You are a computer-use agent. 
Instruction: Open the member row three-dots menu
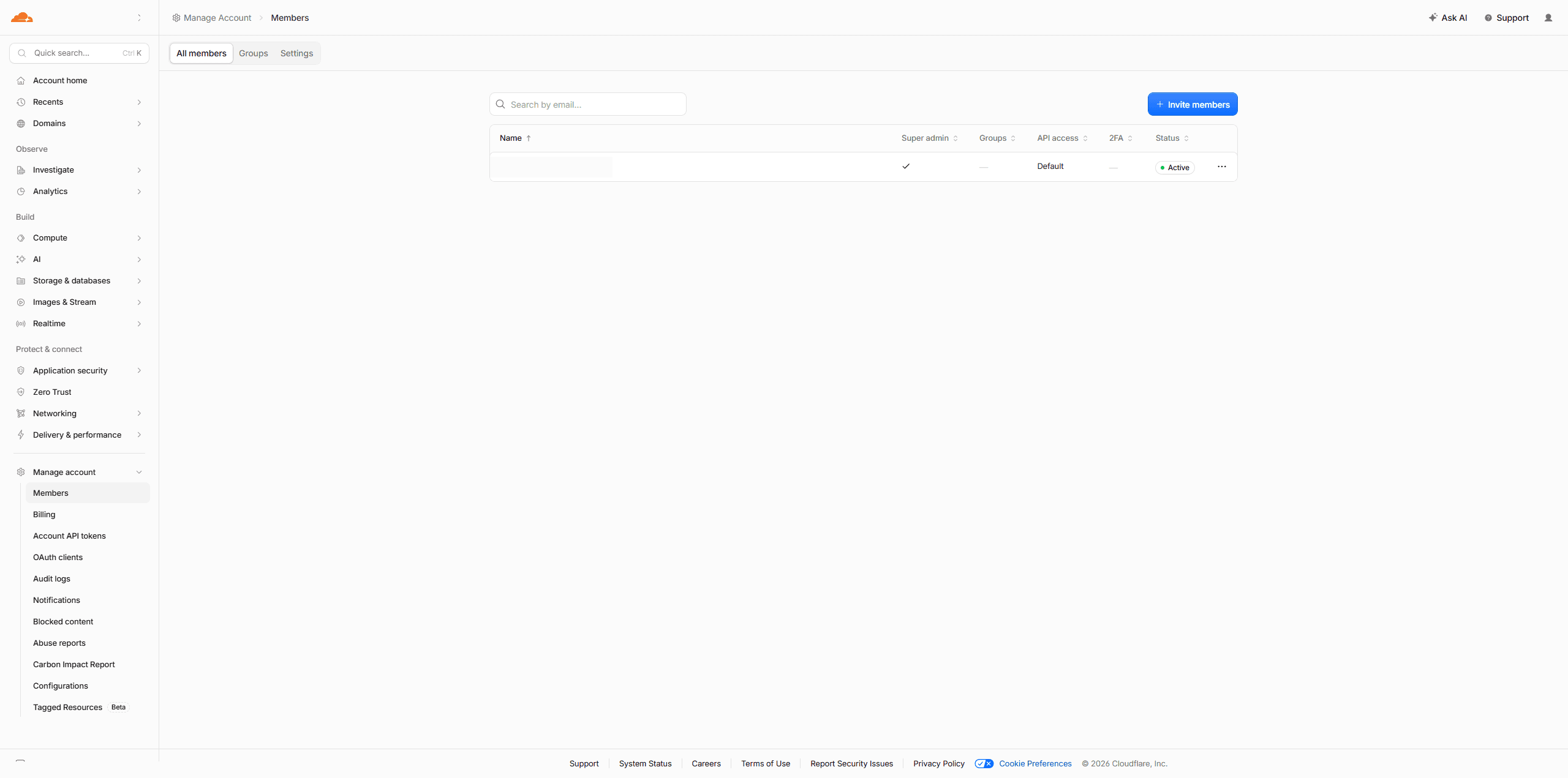coord(1221,166)
